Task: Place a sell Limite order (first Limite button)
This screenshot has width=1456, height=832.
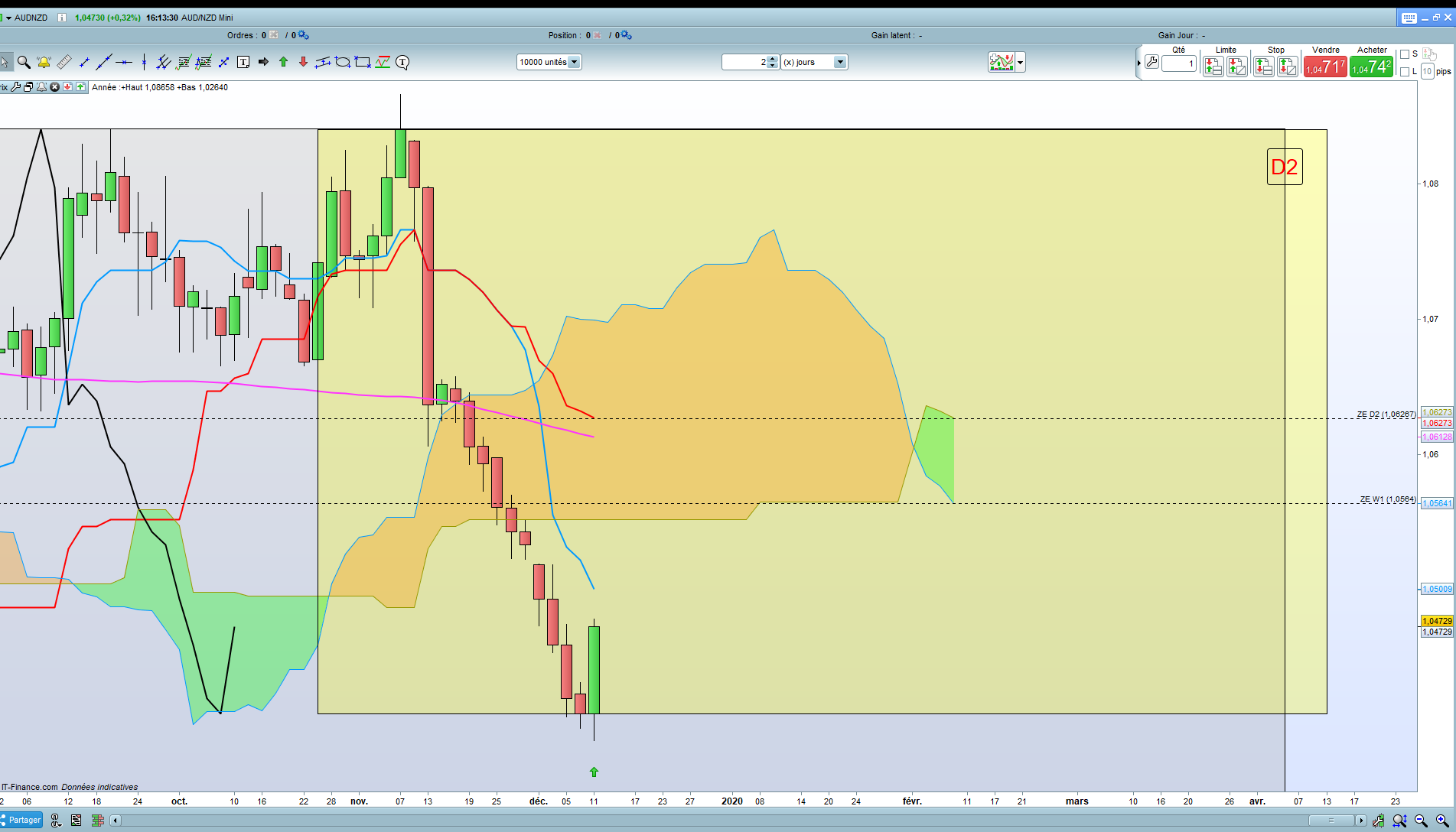Action: point(1213,67)
